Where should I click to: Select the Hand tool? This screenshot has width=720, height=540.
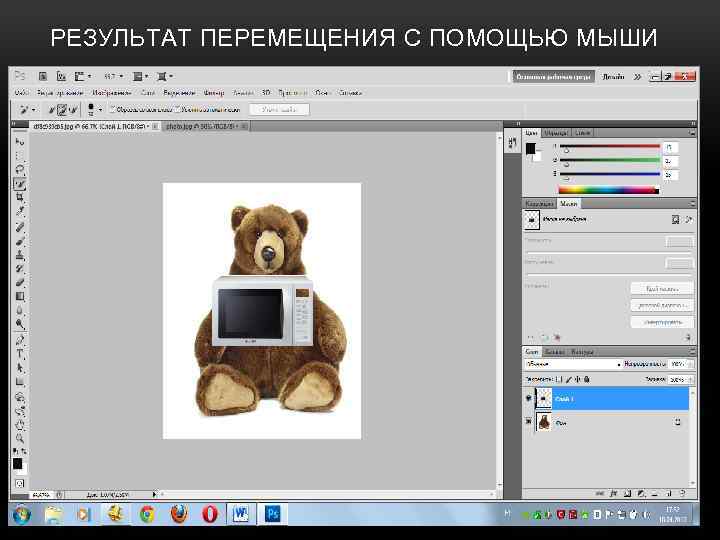(x=19, y=425)
